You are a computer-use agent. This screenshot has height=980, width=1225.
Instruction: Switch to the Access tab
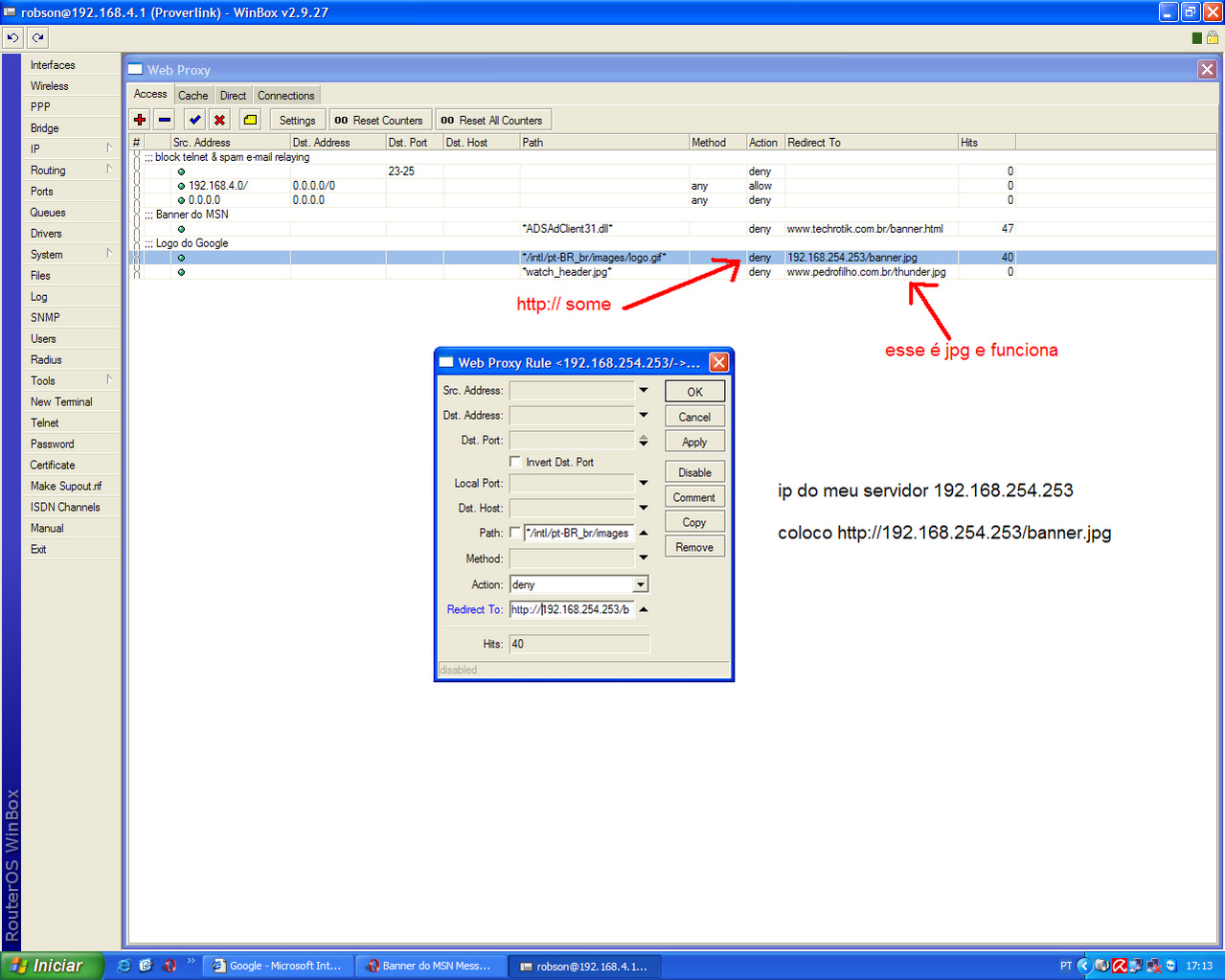tap(150, 94)
